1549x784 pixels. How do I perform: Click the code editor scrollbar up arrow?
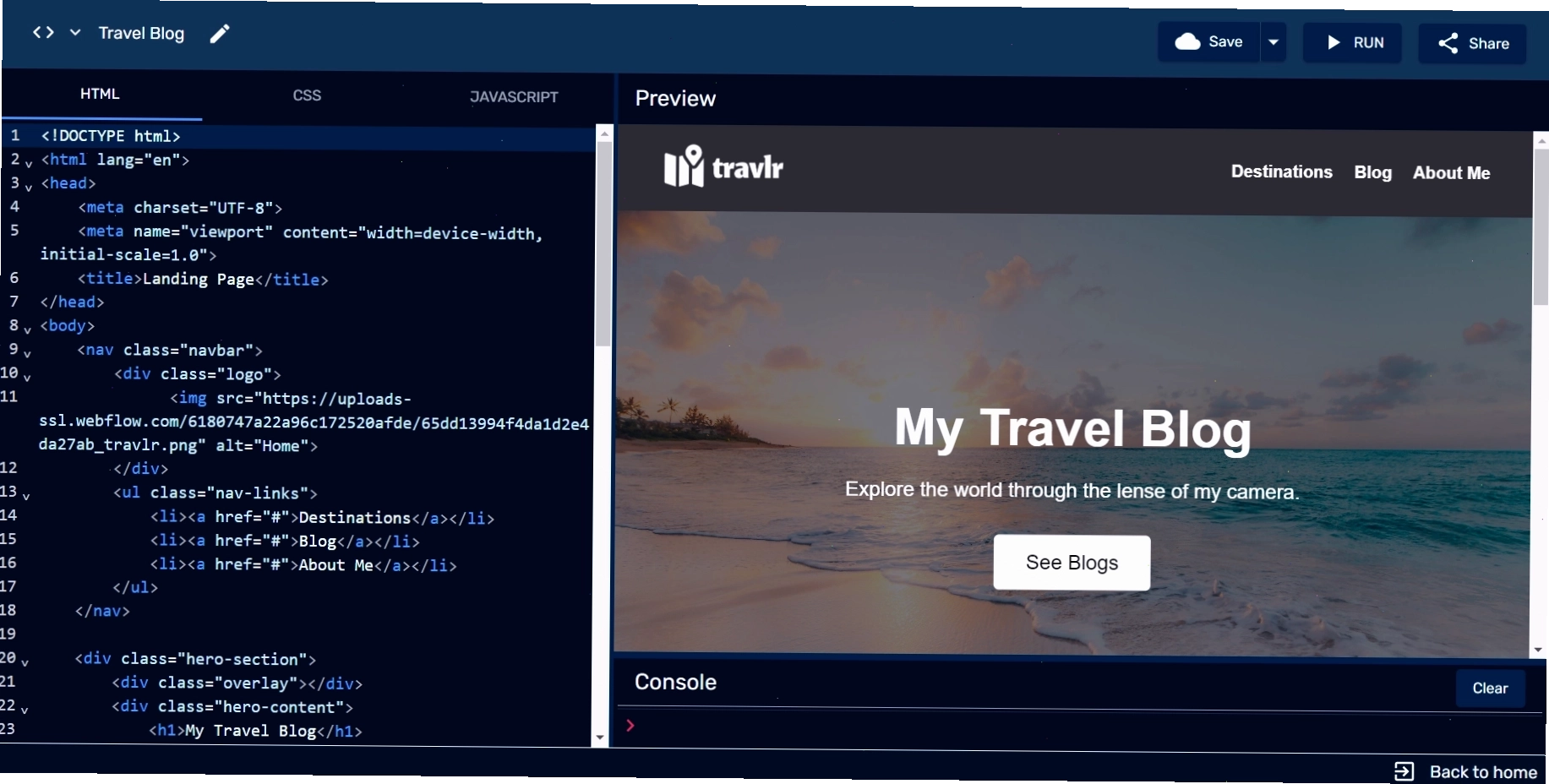603,133
